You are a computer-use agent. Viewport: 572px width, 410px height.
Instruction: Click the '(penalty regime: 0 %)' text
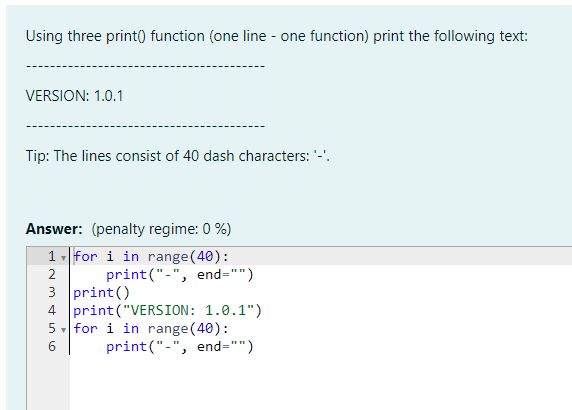click(x=161, y=229)
